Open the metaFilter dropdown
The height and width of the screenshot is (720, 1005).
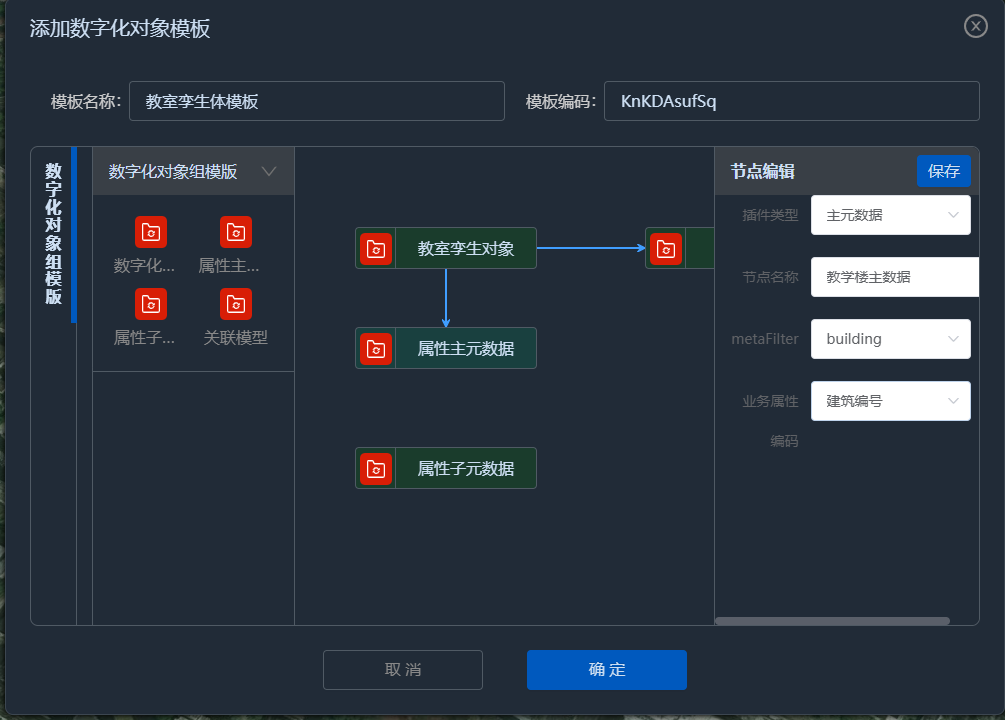tap(890, 339)
